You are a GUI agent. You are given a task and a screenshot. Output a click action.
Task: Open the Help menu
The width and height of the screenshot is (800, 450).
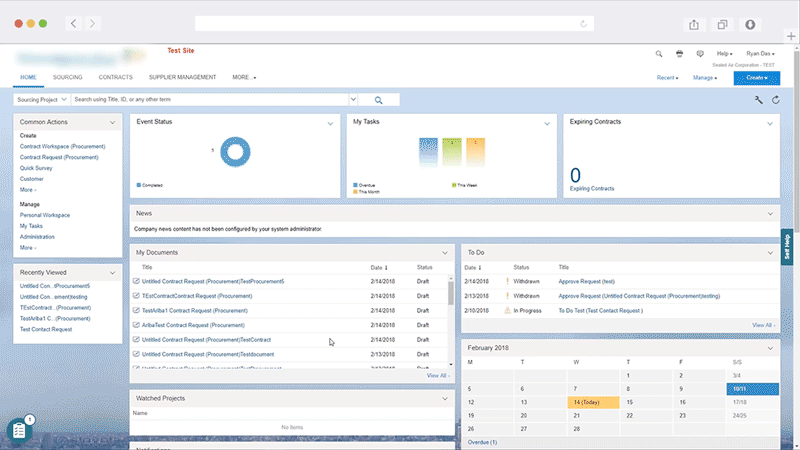pyautogui.click(x=724, y=54)
